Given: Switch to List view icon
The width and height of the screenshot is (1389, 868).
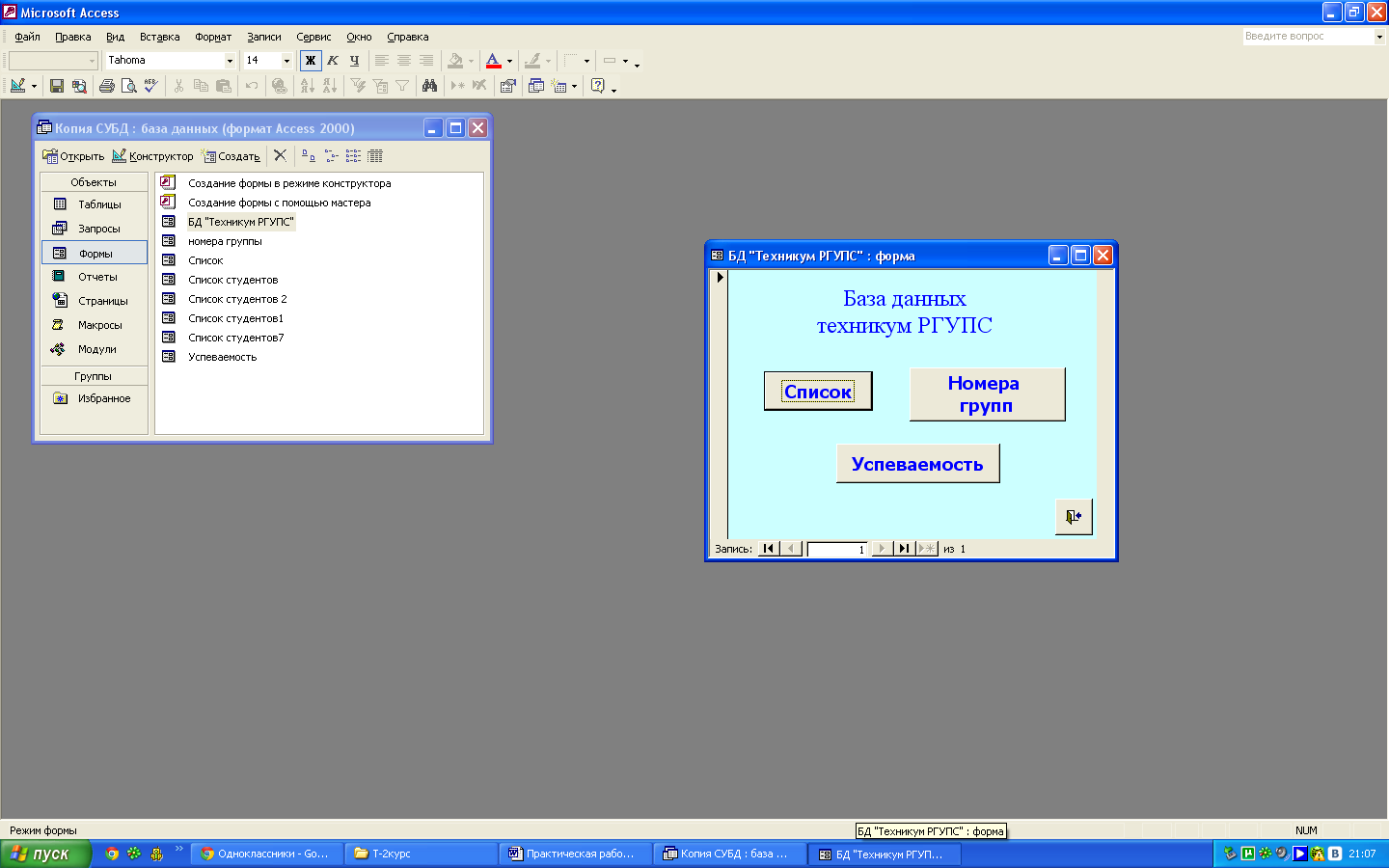Looking at the screenshot, I should 353,155.
